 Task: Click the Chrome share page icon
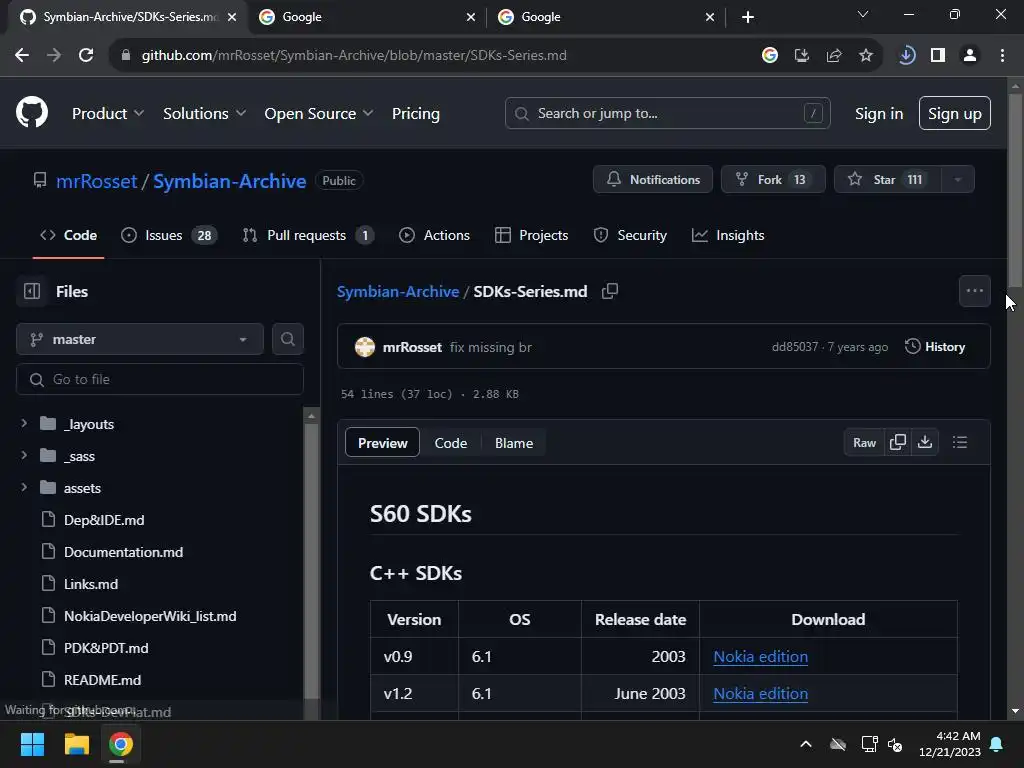point(834,56)
